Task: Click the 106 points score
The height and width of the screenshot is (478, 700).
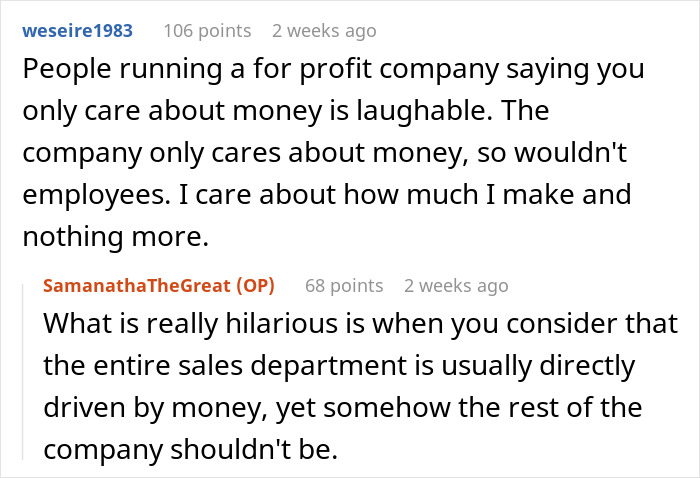Action: click(207, 30)
